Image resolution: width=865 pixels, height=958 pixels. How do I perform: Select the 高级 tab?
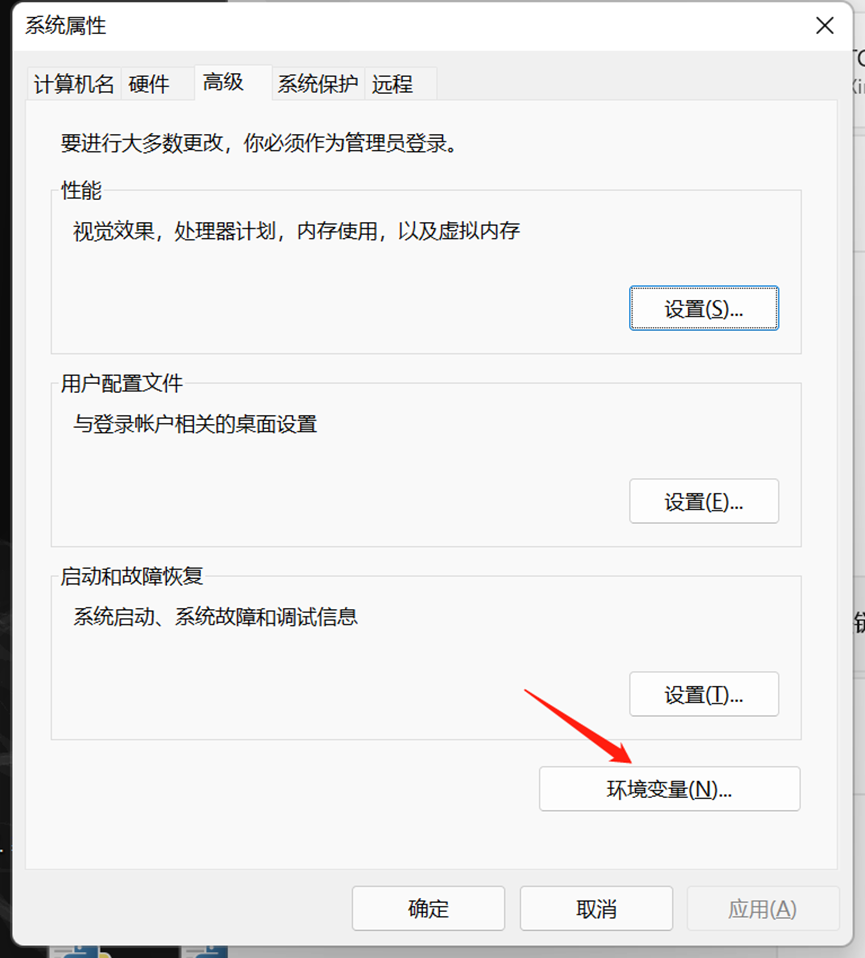[x=233, y=82]
